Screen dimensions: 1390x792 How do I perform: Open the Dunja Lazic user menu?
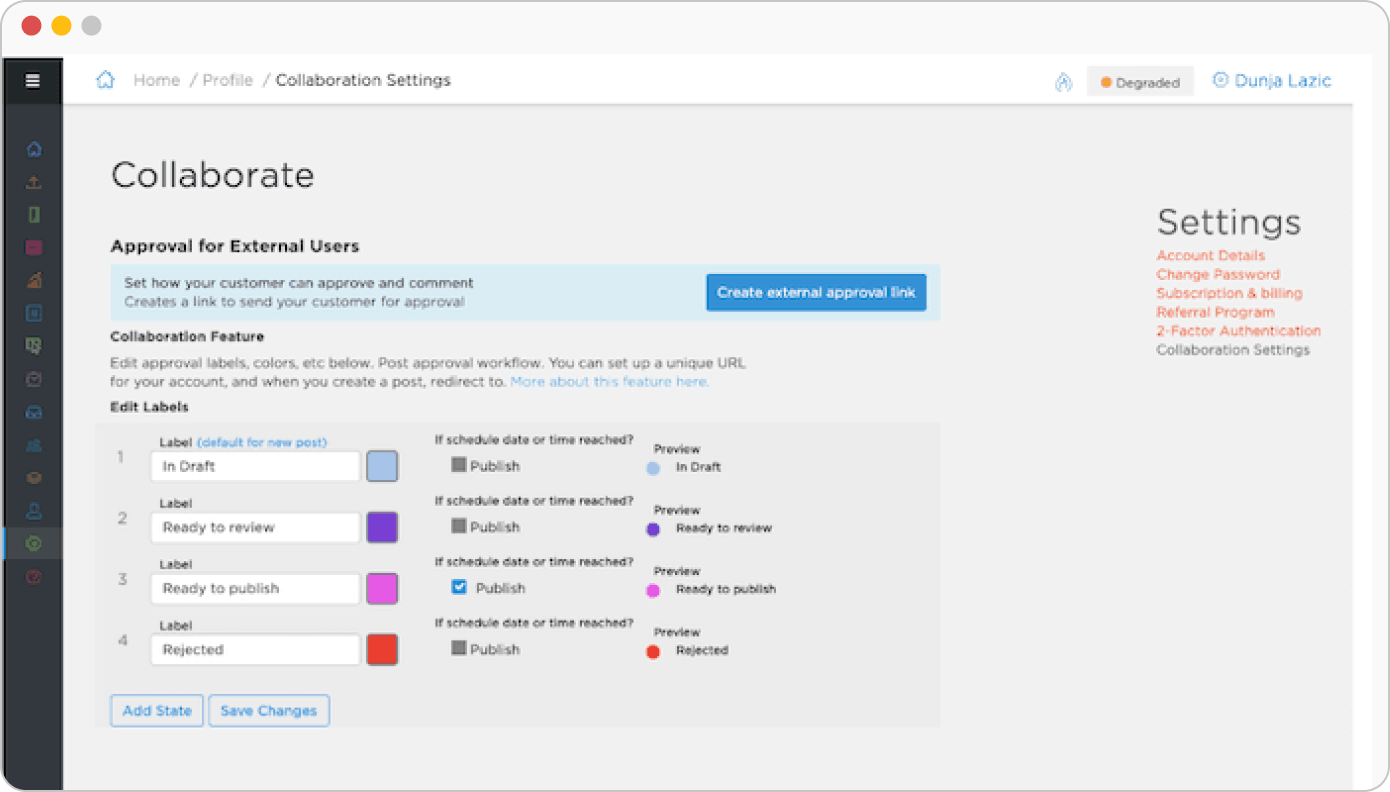coord(1271,81)
